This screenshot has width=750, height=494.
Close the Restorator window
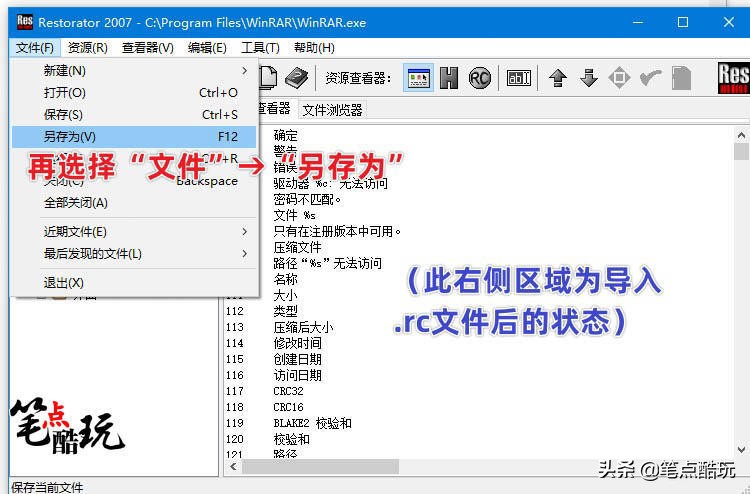[728, 22]
